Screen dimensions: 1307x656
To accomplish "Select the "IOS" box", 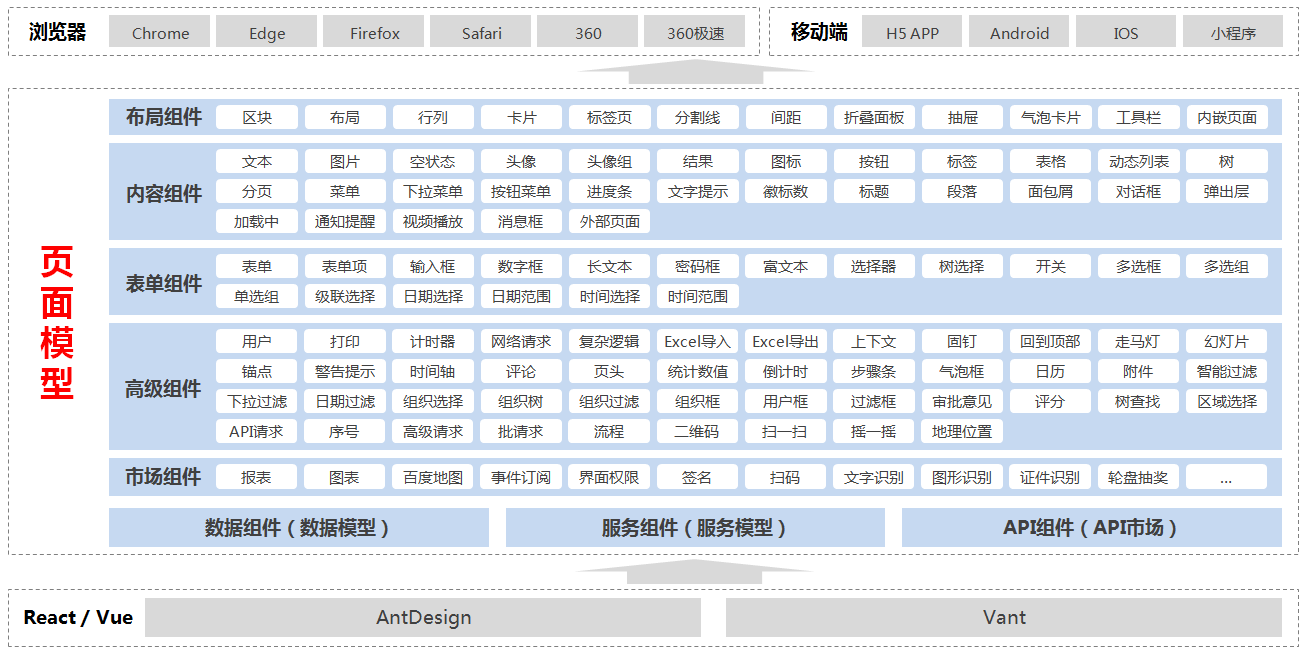I will click(x=1126, y=32).
